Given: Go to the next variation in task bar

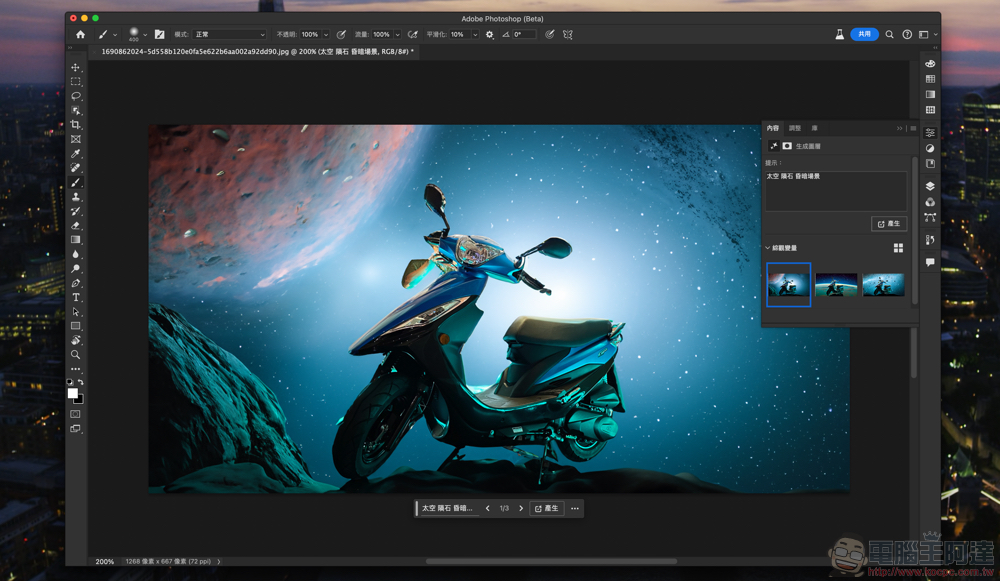Looking at the screenshot, I should pos(521,508).
